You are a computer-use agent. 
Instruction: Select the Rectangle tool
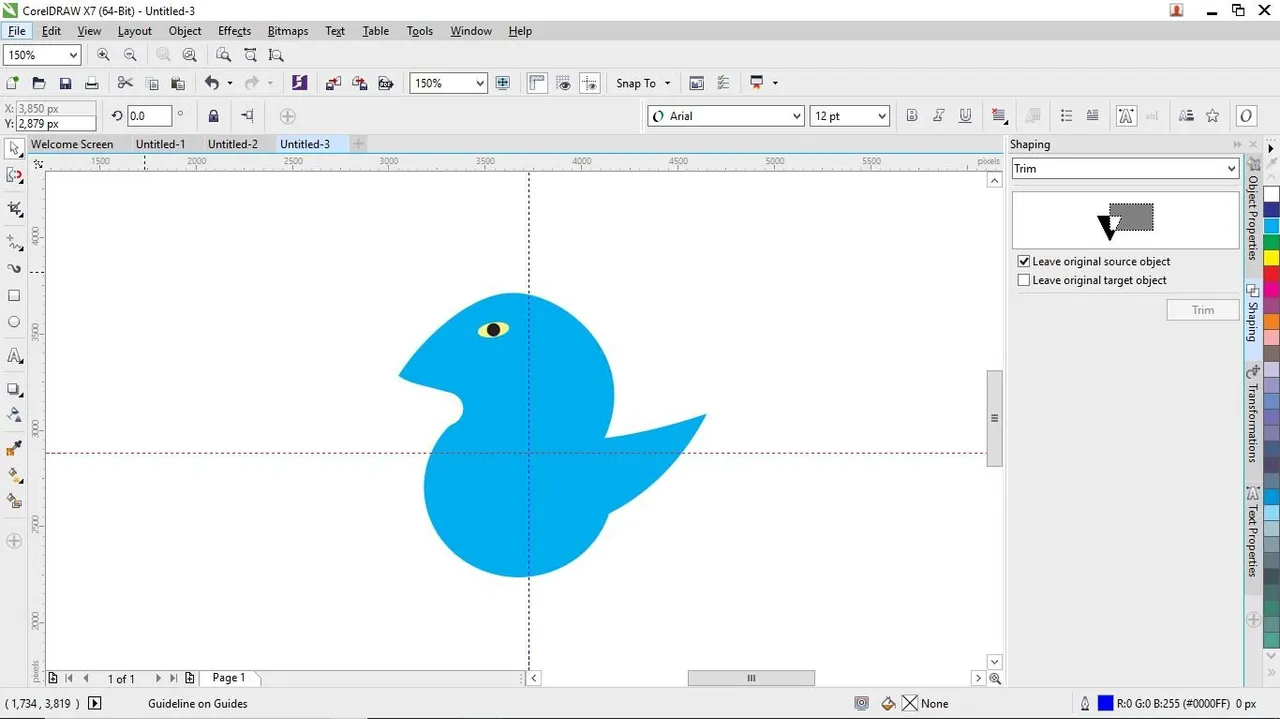(x=14, y=296)
